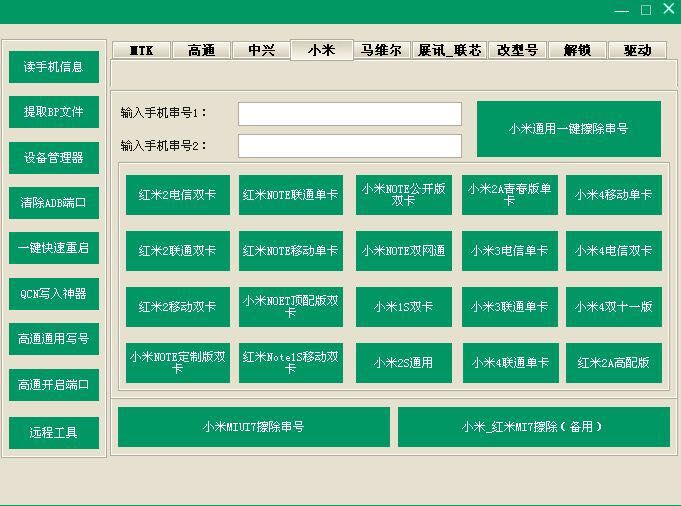Image resolution: width=681 pixels, height=506 pixels.
Task: Run 一键快速重启
Action: click(x=54, y=248)
